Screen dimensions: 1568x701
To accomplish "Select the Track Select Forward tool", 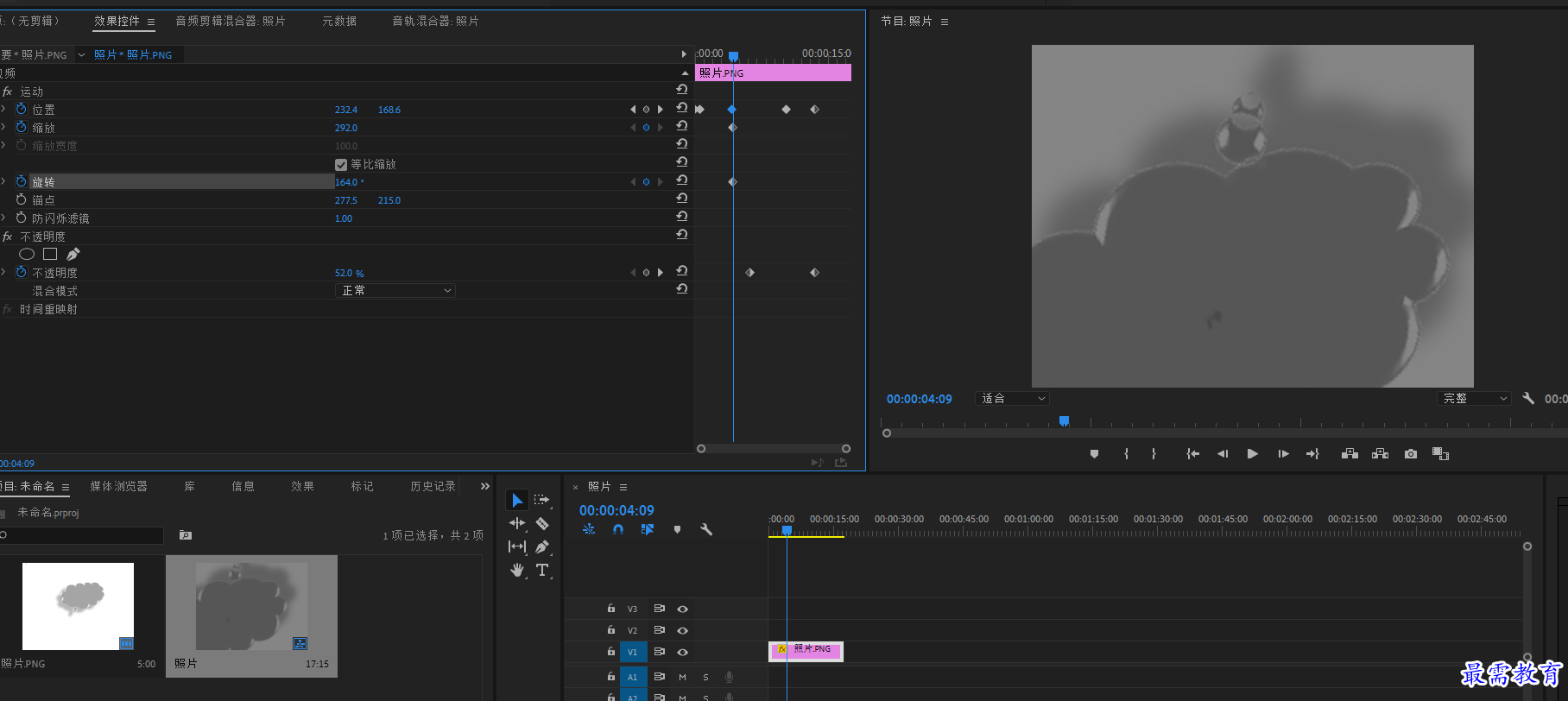I will [541, 500].
